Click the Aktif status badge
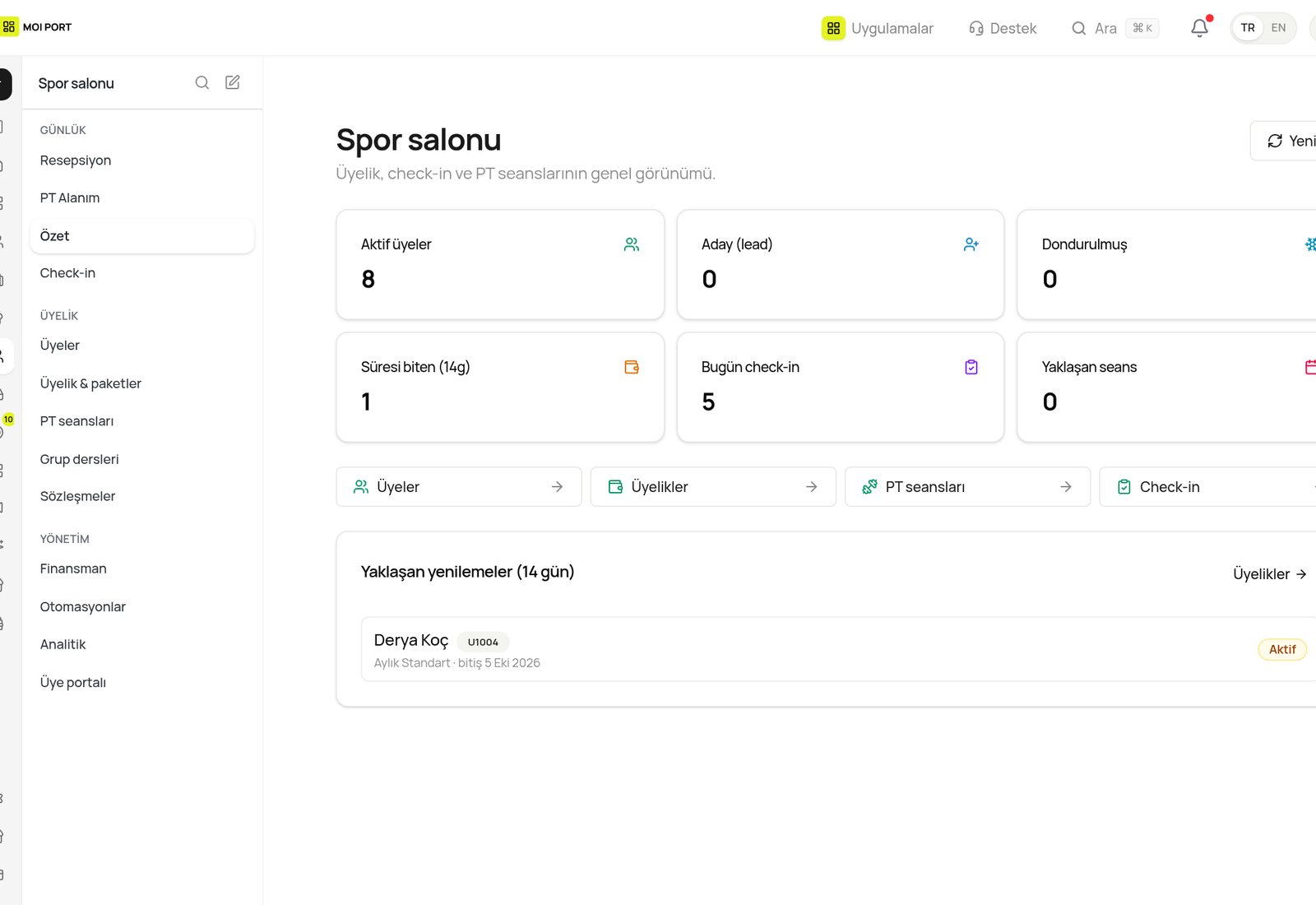 point(1282,649)
